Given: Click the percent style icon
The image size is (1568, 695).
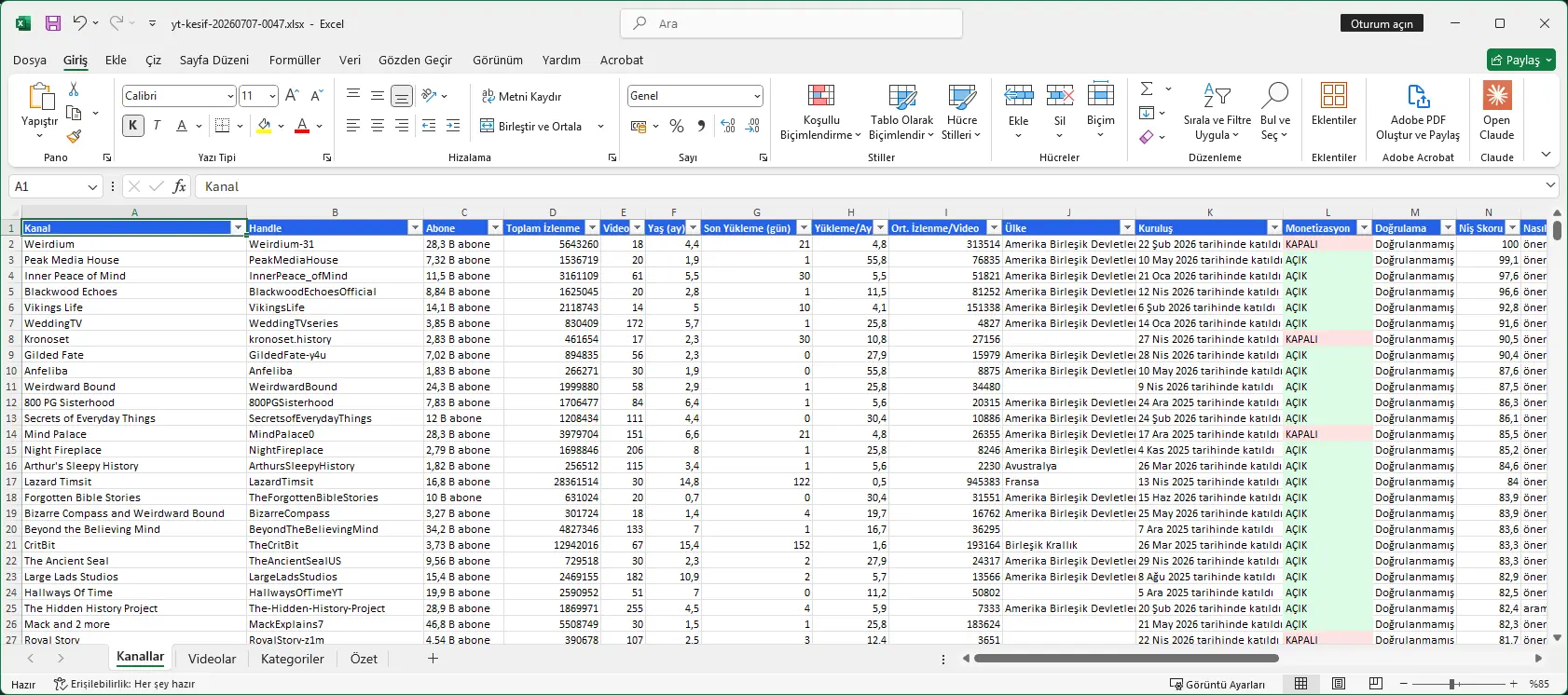Looking at the screenshot, I should (677, 126).
